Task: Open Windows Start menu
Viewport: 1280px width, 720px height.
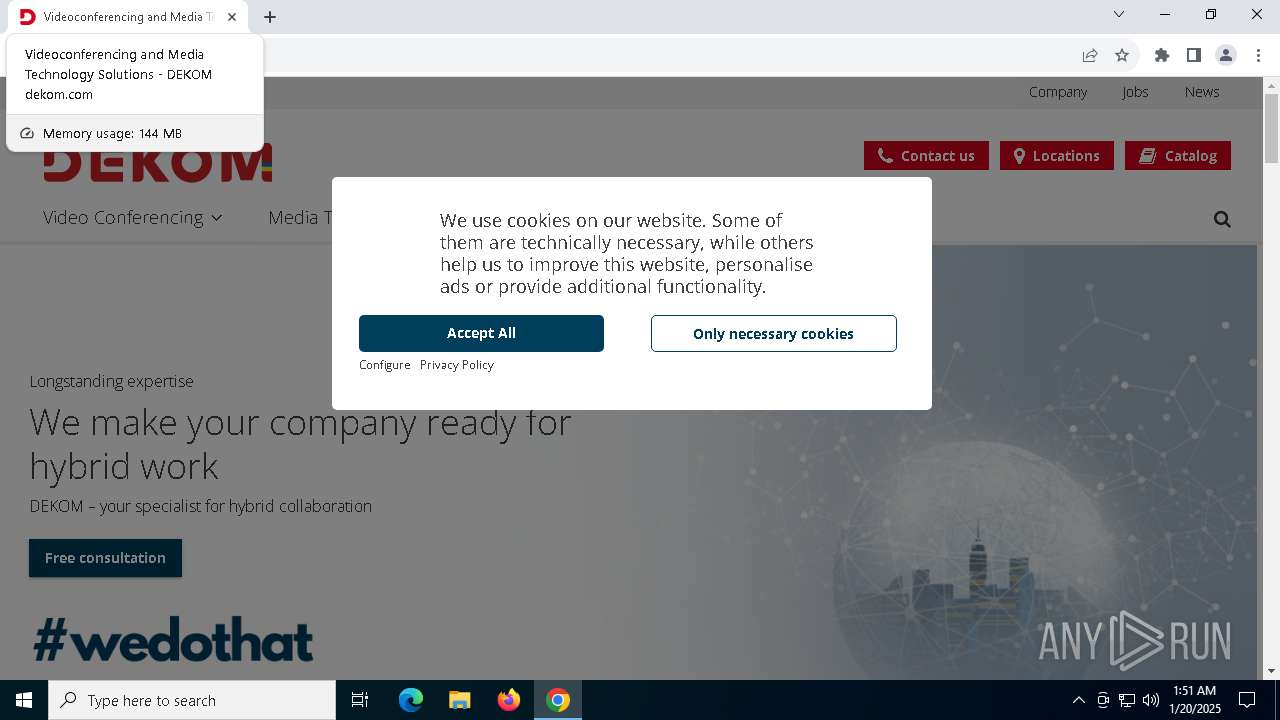Action: coord(24,700)
